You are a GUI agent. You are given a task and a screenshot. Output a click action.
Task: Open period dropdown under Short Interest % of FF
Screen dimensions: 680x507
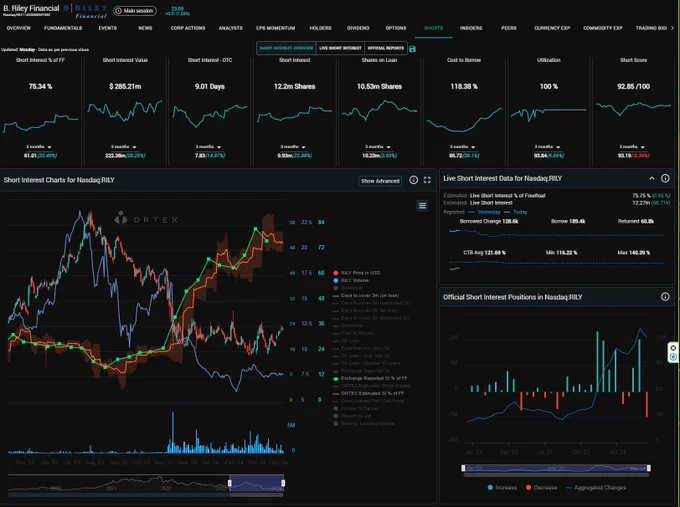pos(39,147)
